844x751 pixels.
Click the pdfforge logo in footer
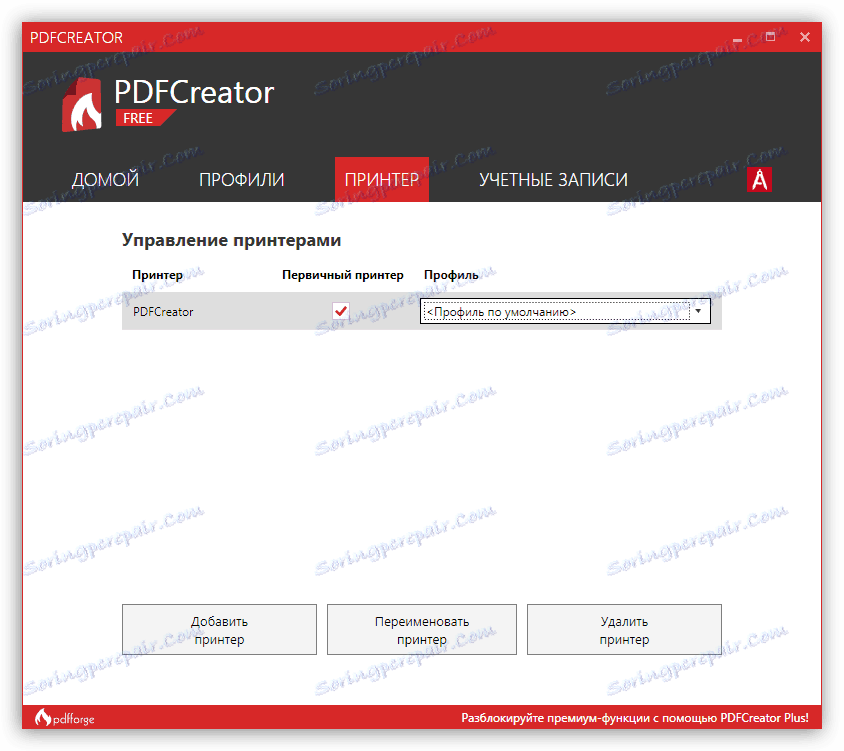coord(65,718)
